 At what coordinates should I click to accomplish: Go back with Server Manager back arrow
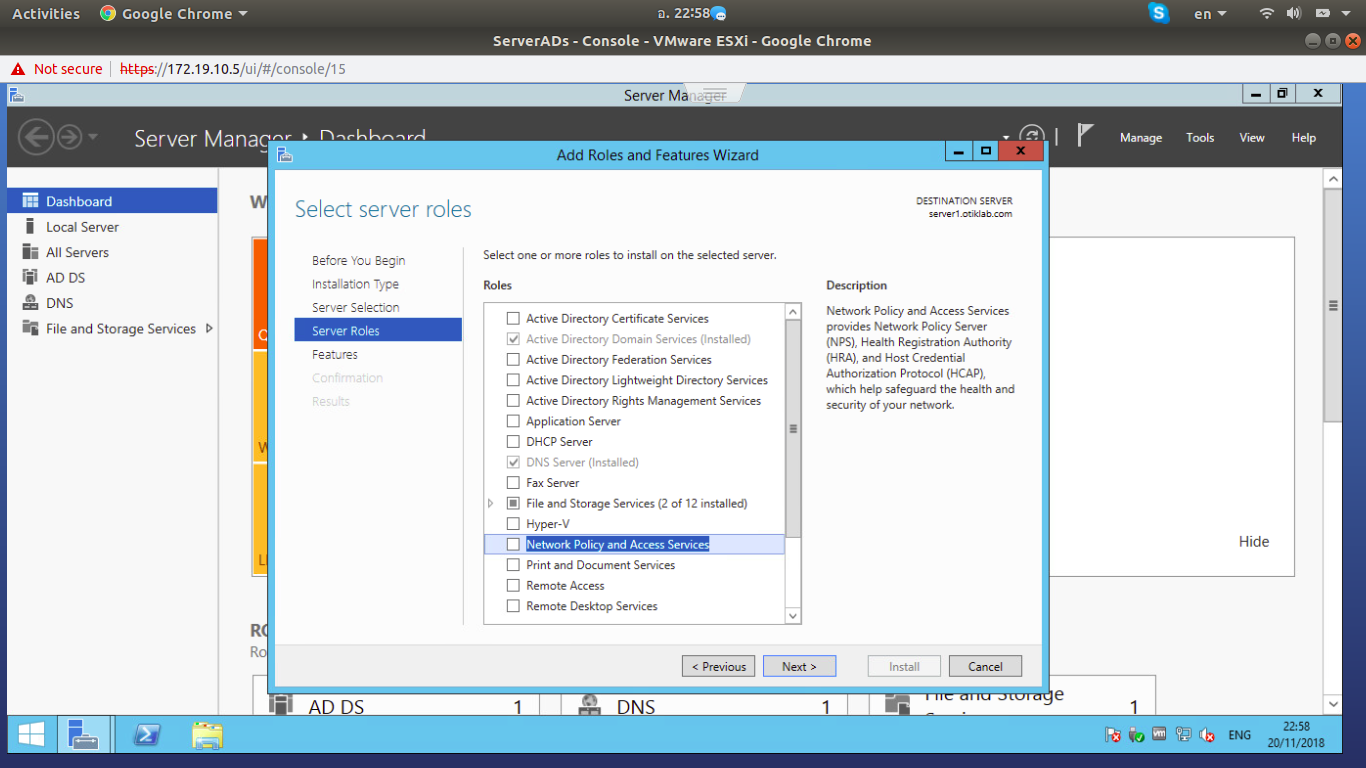tap(36, 137)
